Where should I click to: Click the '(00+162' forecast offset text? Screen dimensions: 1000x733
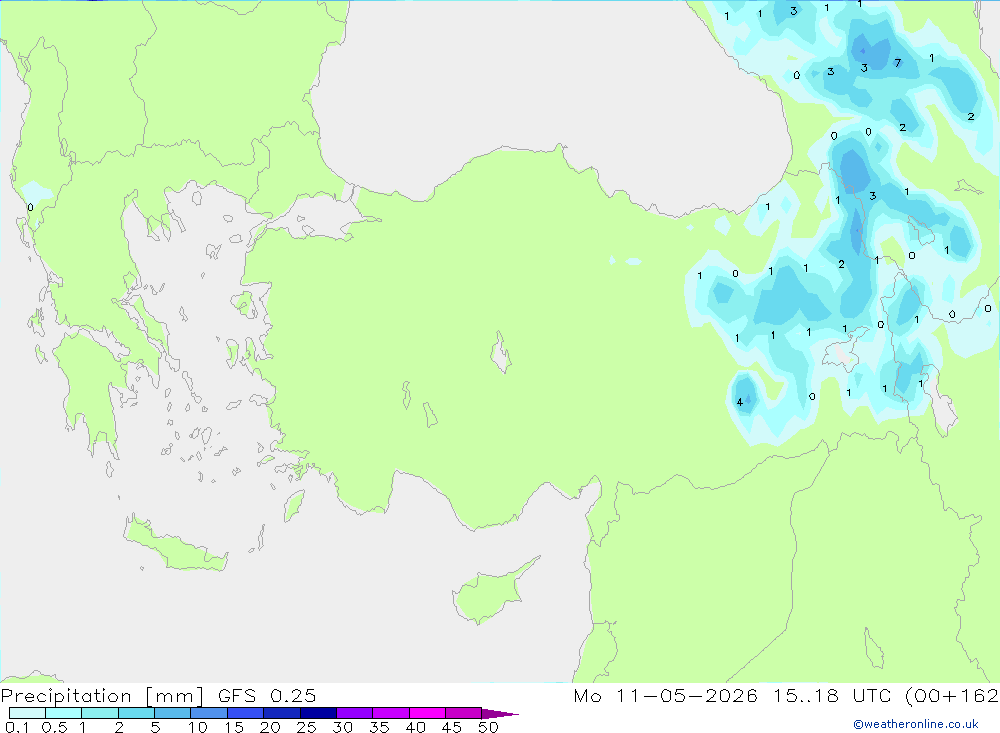pos(952,696)
